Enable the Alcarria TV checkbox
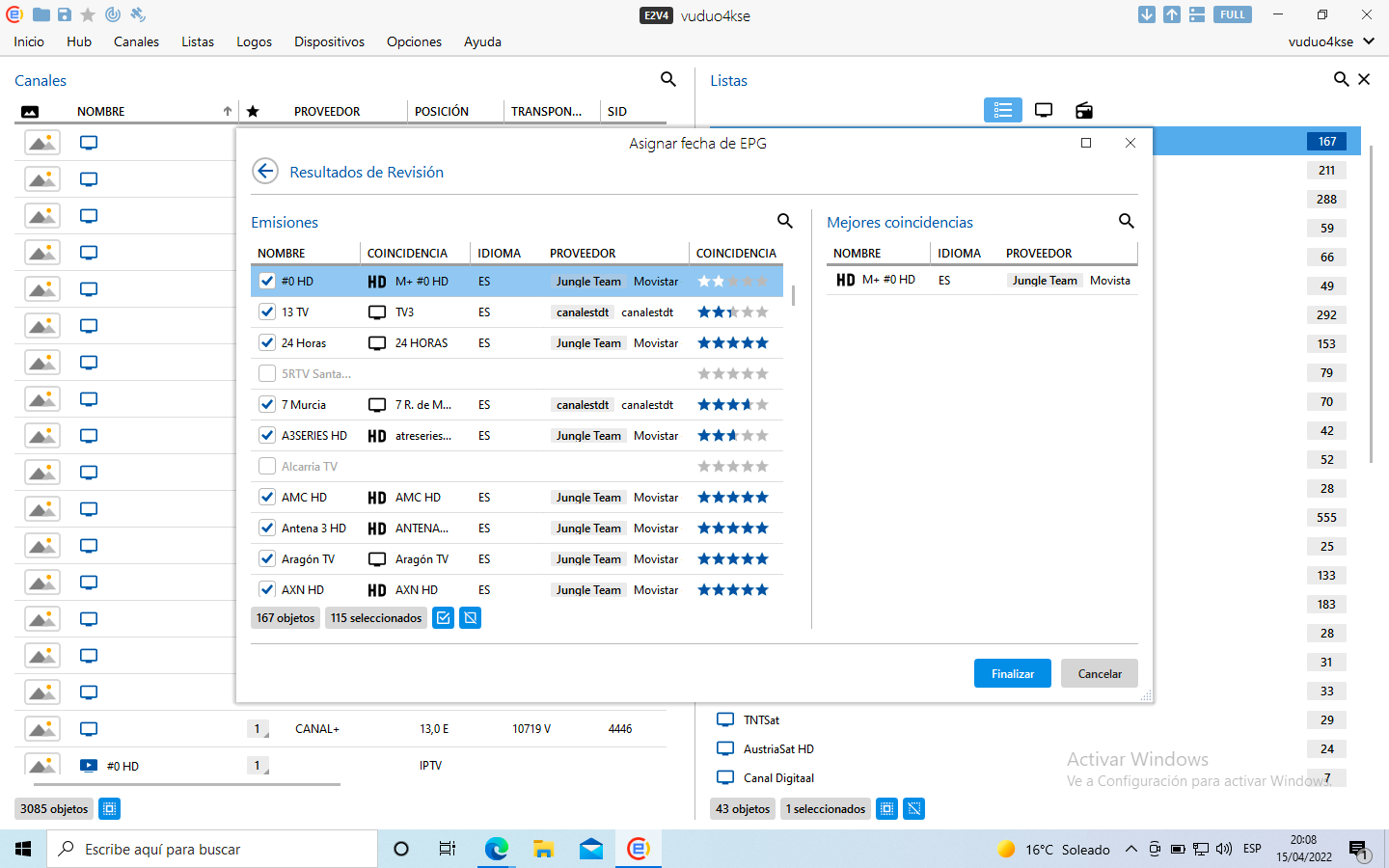This screenshot has height=868, width=1389. 267,467
